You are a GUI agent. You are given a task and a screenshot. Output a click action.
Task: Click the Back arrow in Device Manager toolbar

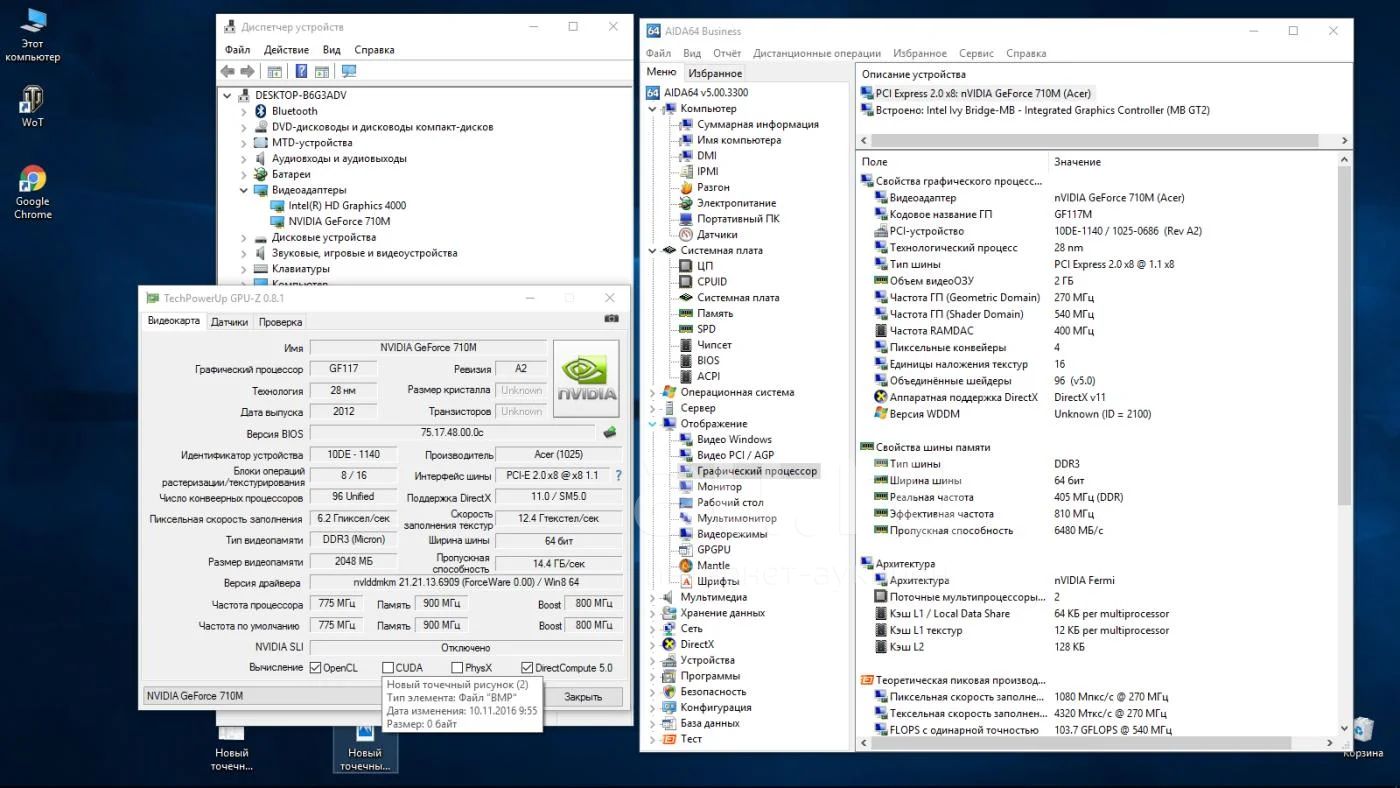(x=228, y=72)
